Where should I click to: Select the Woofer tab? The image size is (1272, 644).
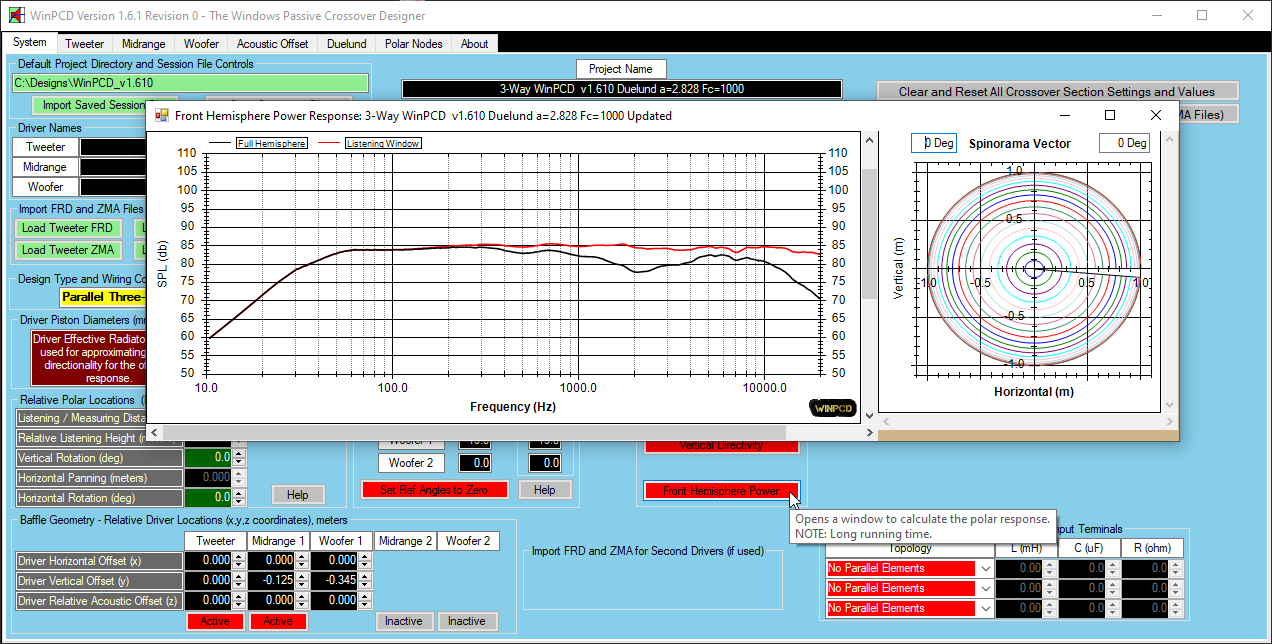pos(202,44)
